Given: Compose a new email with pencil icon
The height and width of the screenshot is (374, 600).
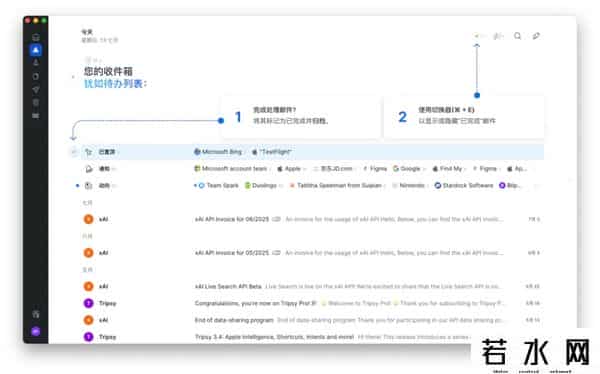Looking at the screenshot, I should click(x=536, y=36).
